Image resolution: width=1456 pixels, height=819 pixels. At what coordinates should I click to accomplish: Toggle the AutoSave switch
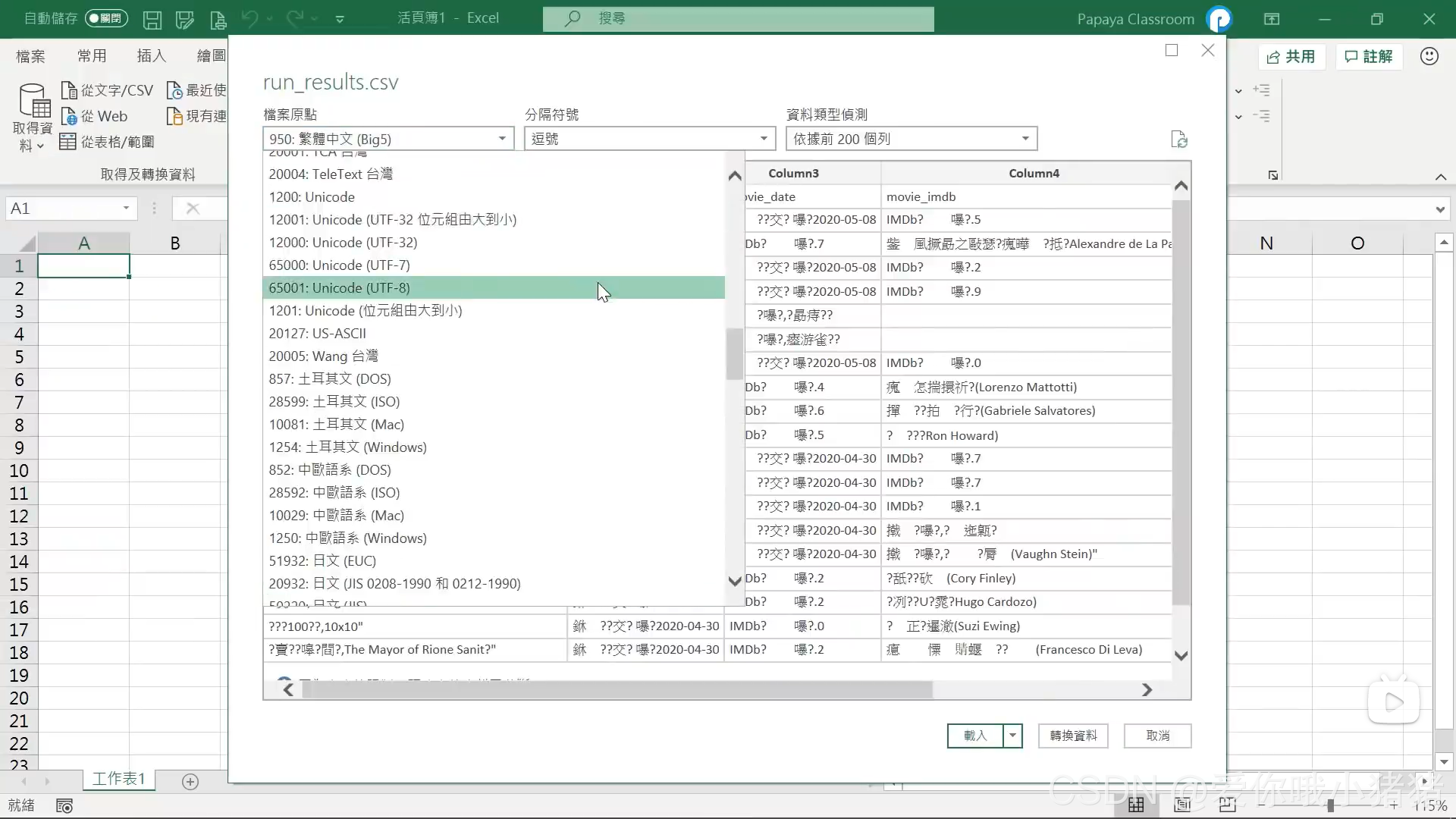[106, 18]
